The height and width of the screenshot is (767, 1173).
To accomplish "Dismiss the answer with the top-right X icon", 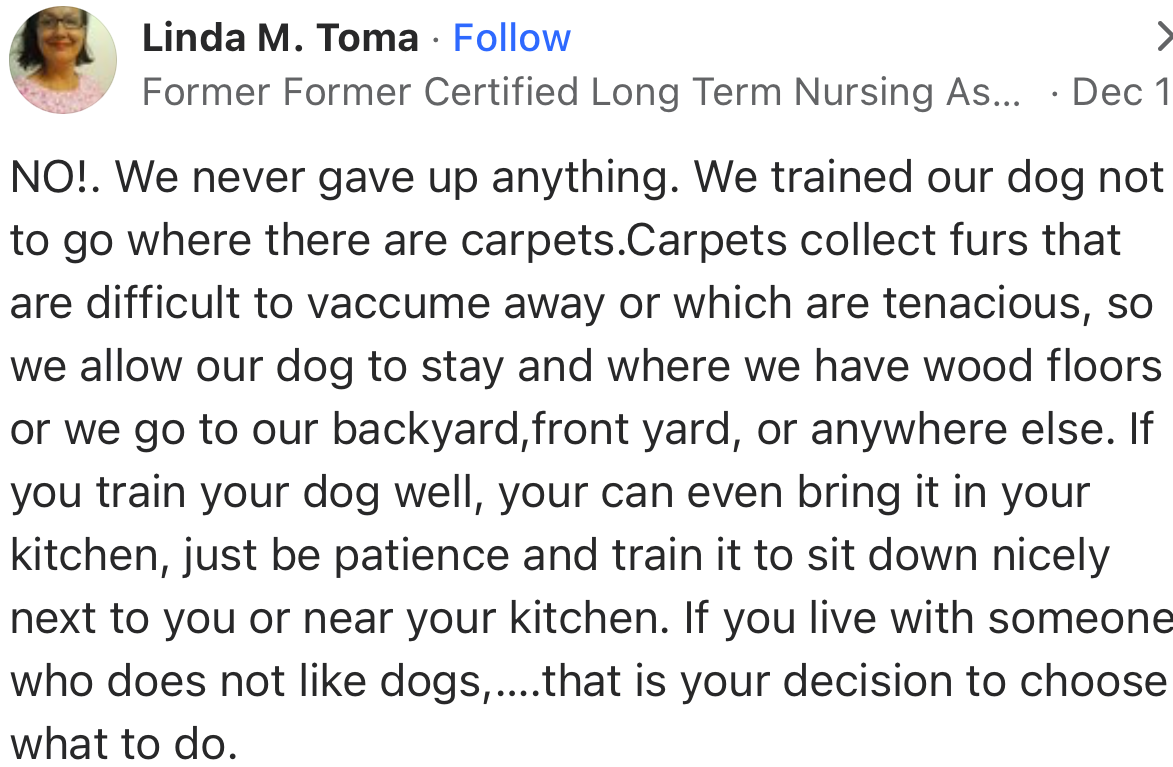I will (x=1164, y=38).
